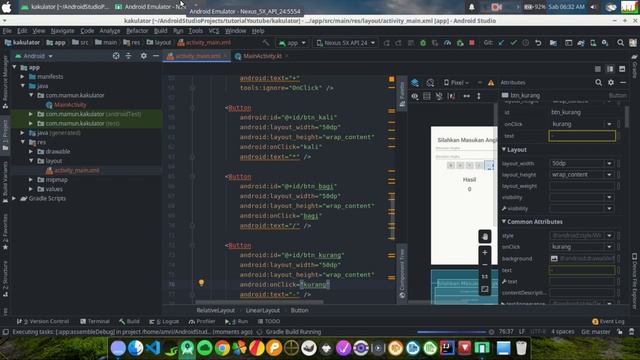Click the text attribute input field under id/onClick

tap(582, 136)
